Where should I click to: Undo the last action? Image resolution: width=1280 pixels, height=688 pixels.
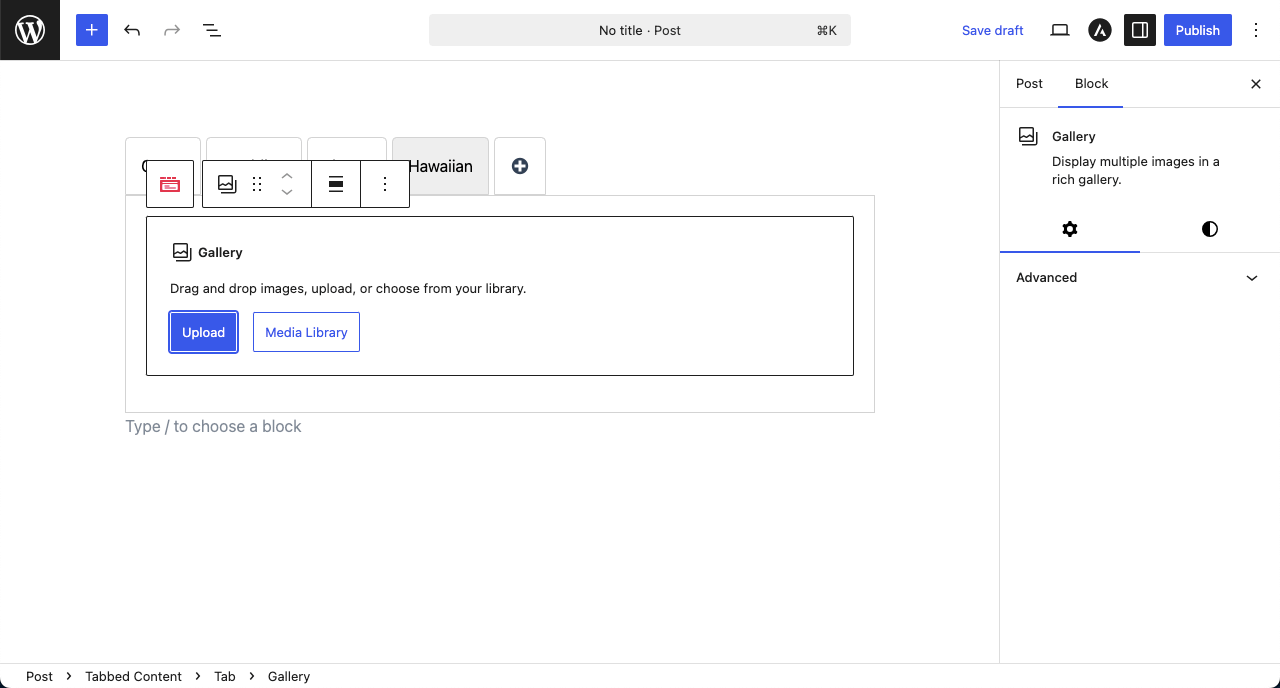click(131, 30)
